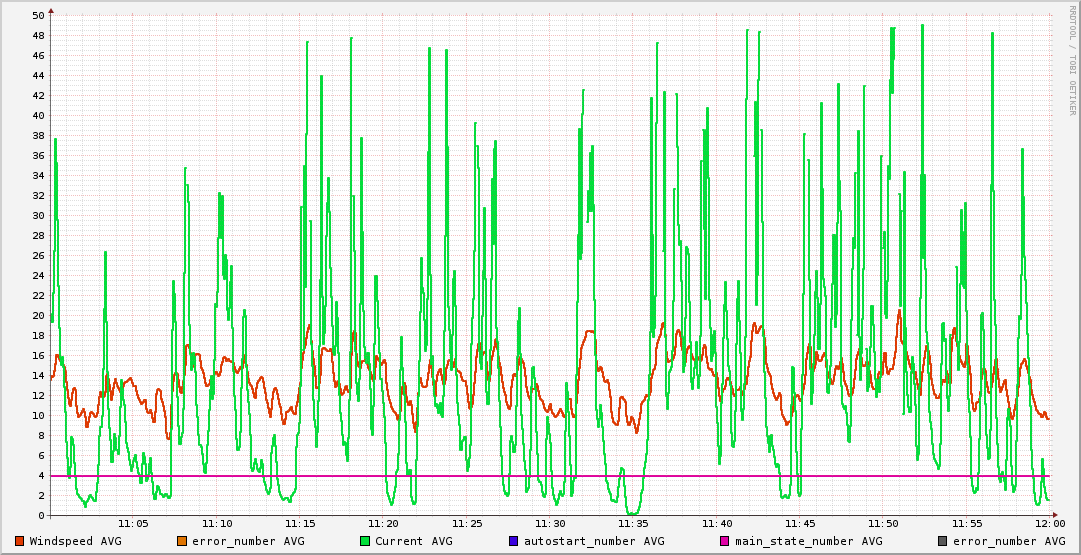The image size is (1081, 555).
Task: Select the Current AVG legend label
Action: tap(413, 541)
